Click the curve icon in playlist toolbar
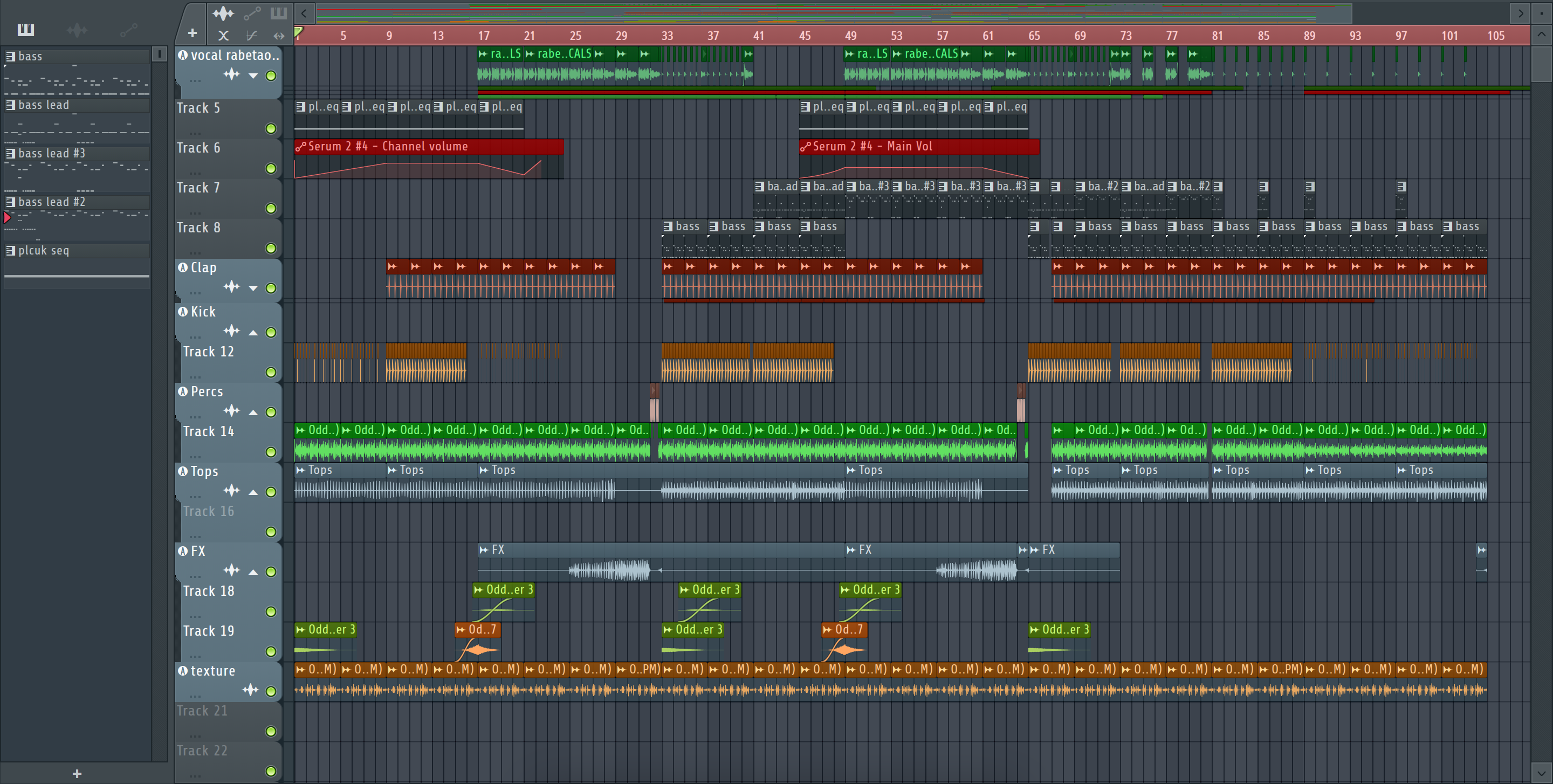This screenshot has height=784, width=1553. (252, 36)
